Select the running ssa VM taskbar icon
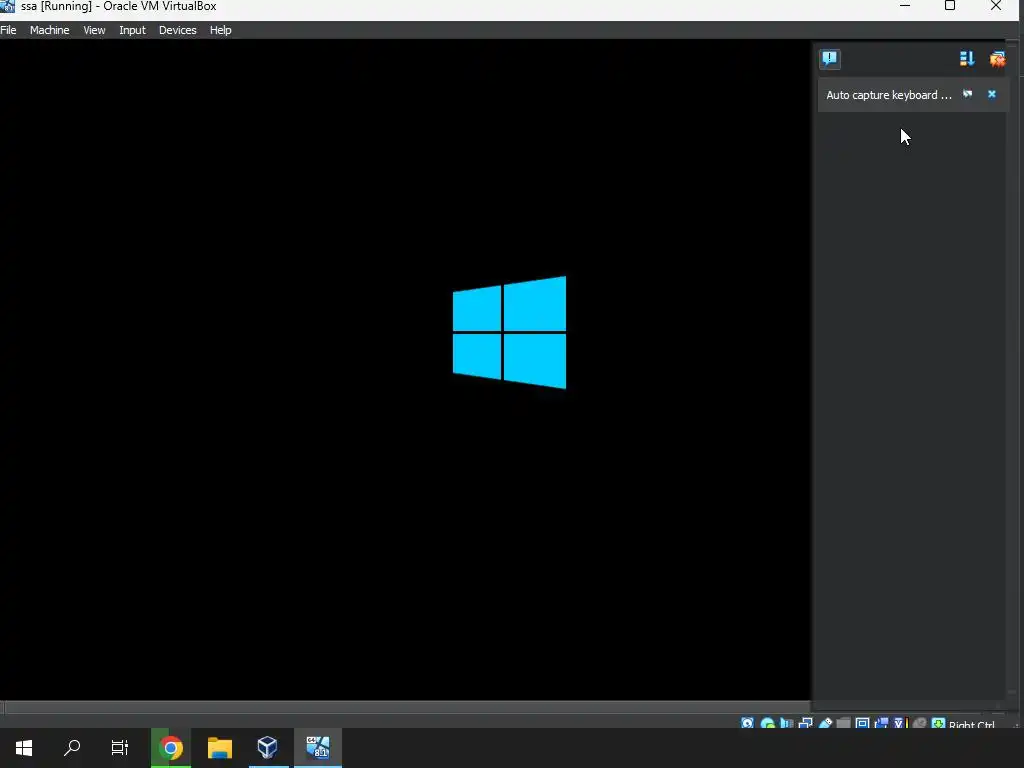The height and width of the screenshot is (768, 1024). pyautogui.click(x=318, y=748)
